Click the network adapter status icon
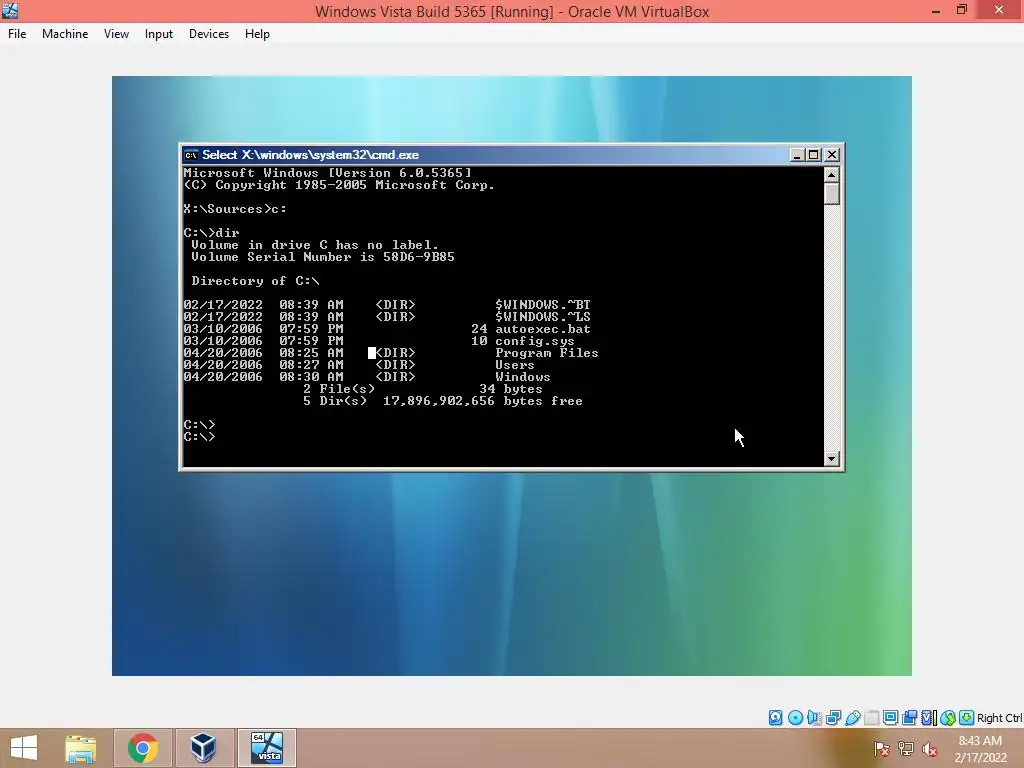1024x768 pixels. tap(833, 718)
